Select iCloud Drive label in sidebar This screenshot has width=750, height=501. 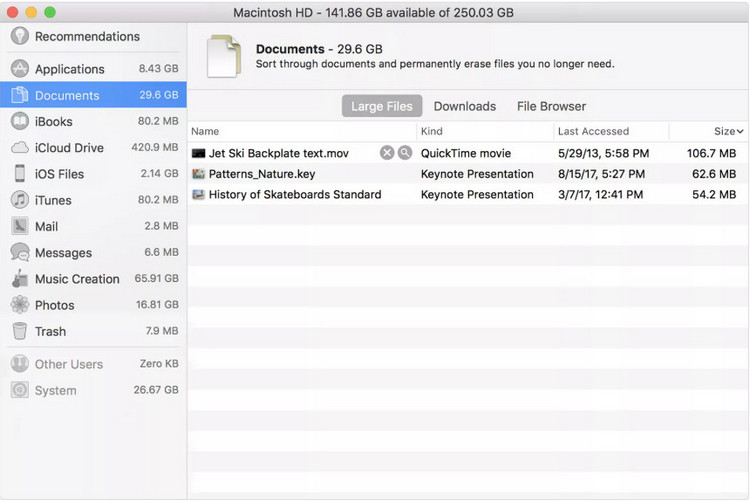pos(69,147)
